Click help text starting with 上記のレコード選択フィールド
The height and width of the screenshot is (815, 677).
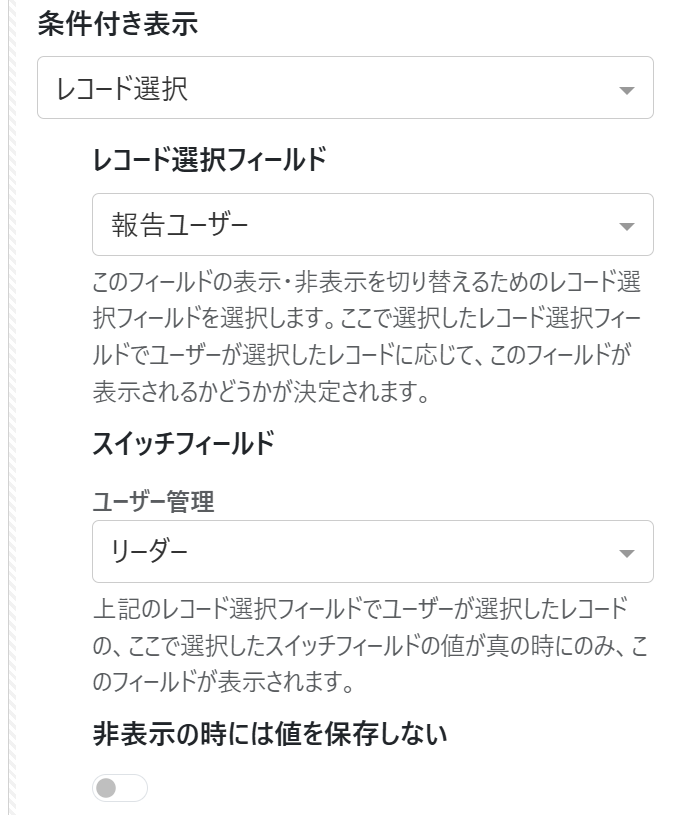click(x=359, y=609)
